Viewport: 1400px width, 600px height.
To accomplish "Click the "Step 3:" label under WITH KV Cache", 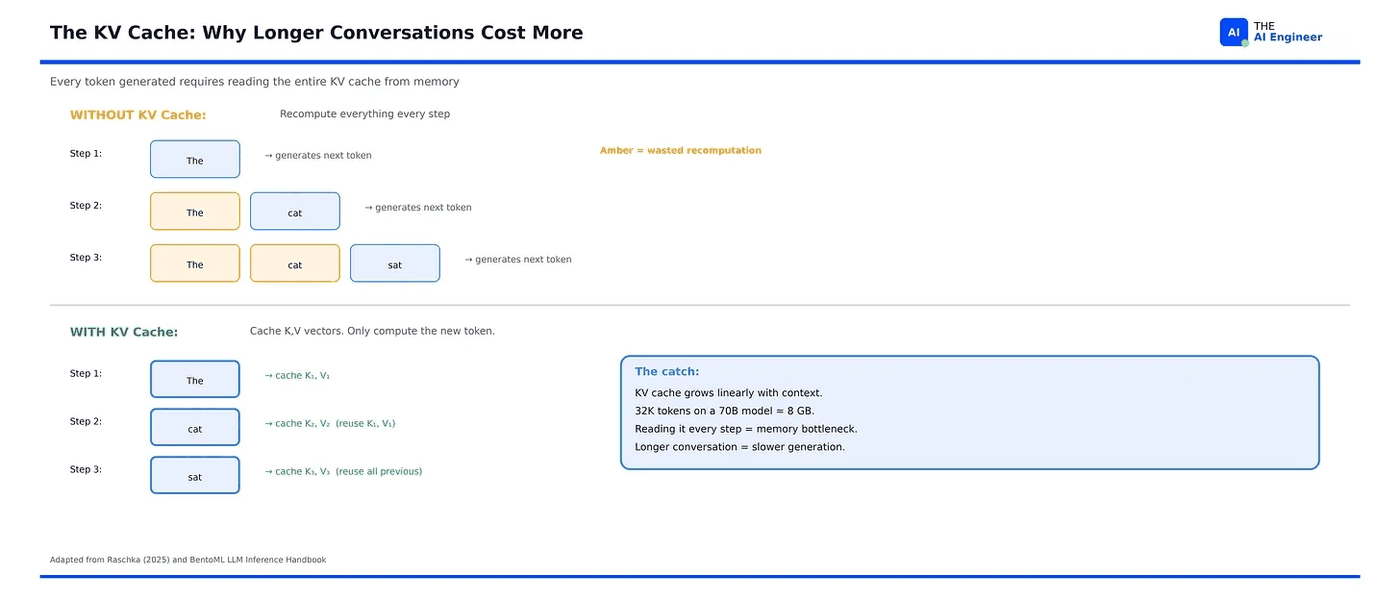I will [x=86, y=470].
